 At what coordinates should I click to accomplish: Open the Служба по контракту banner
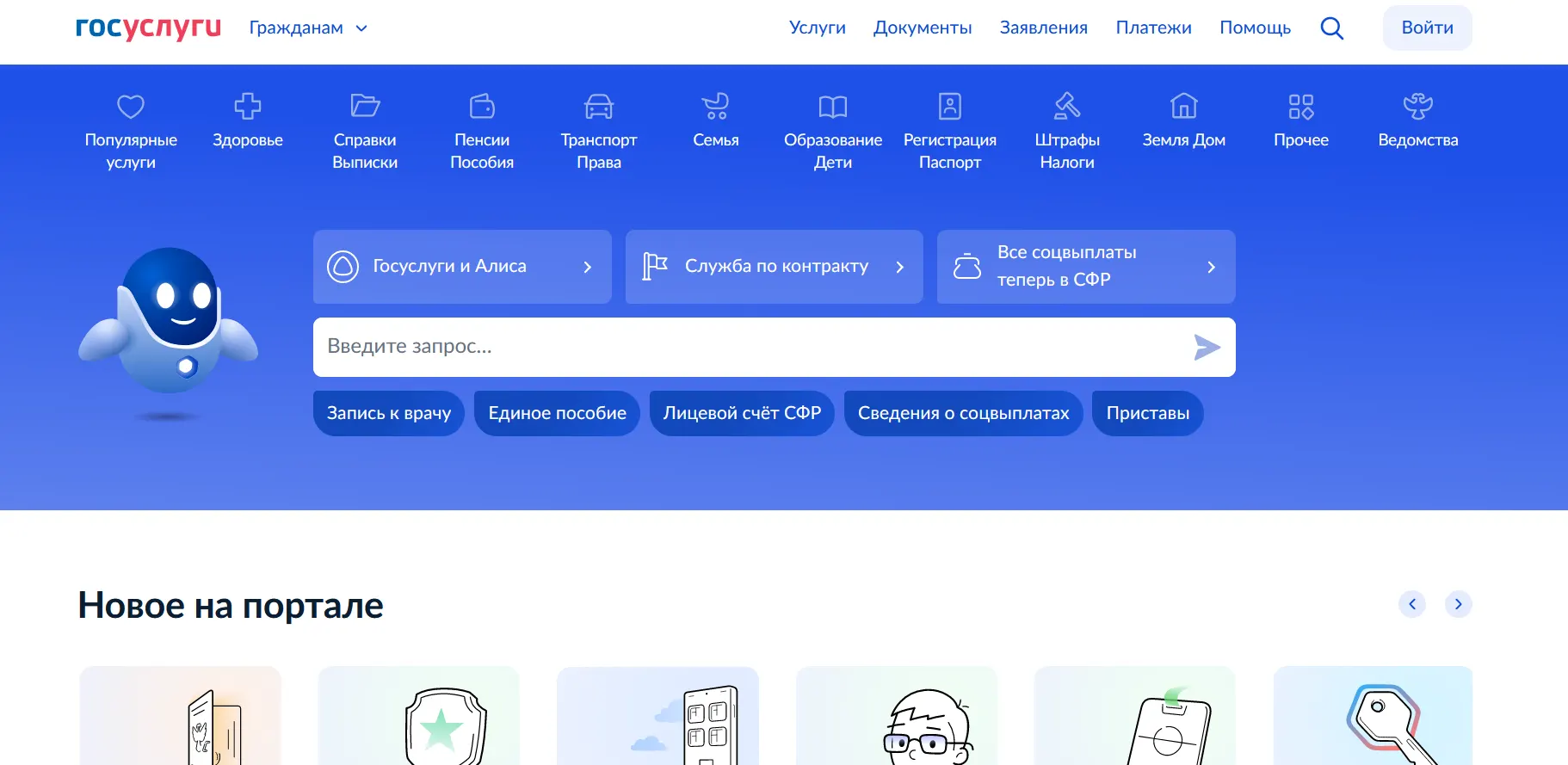(775, 267)
